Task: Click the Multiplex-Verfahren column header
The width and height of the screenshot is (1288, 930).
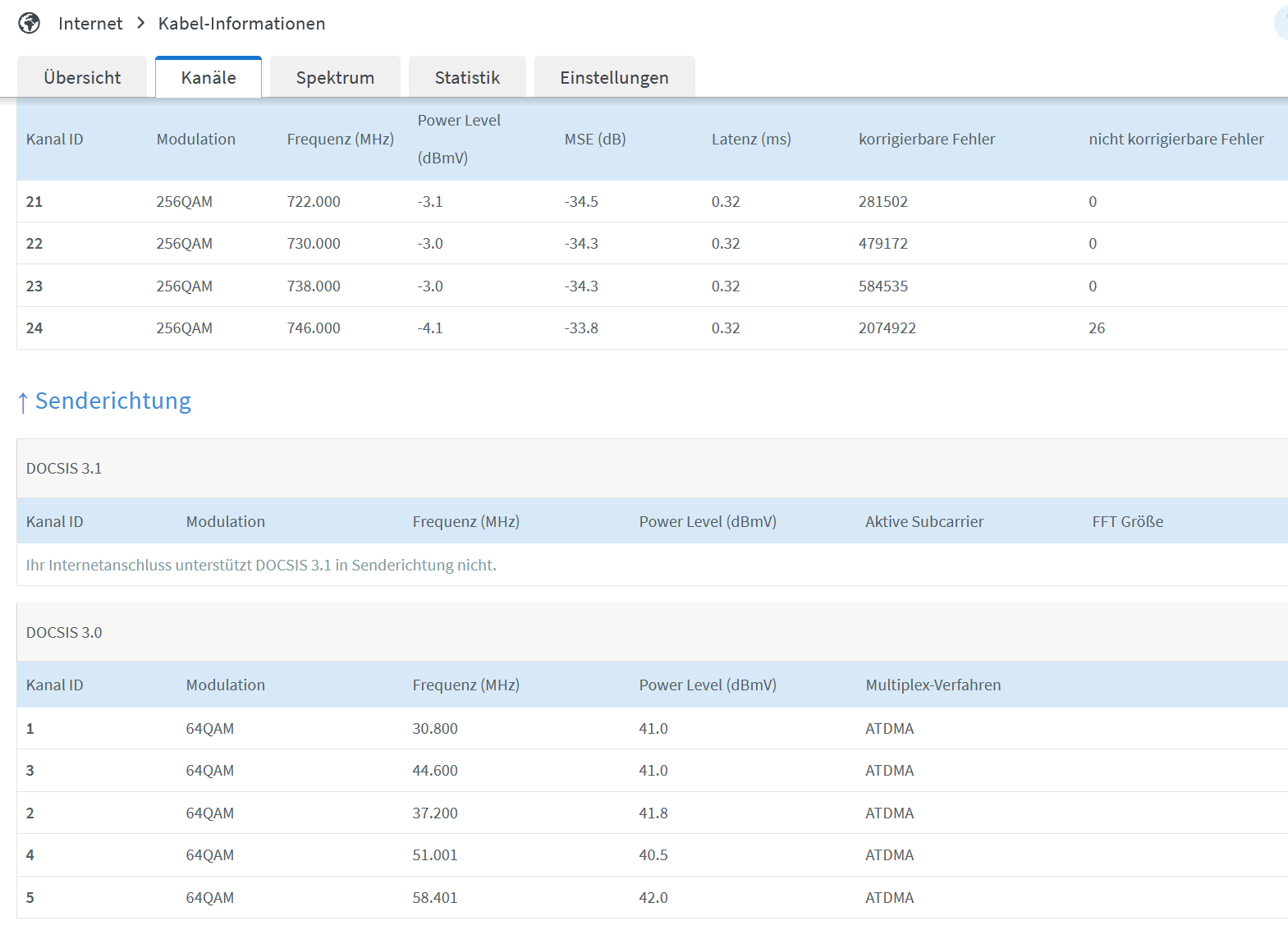Action: click(x=933, y=685)
